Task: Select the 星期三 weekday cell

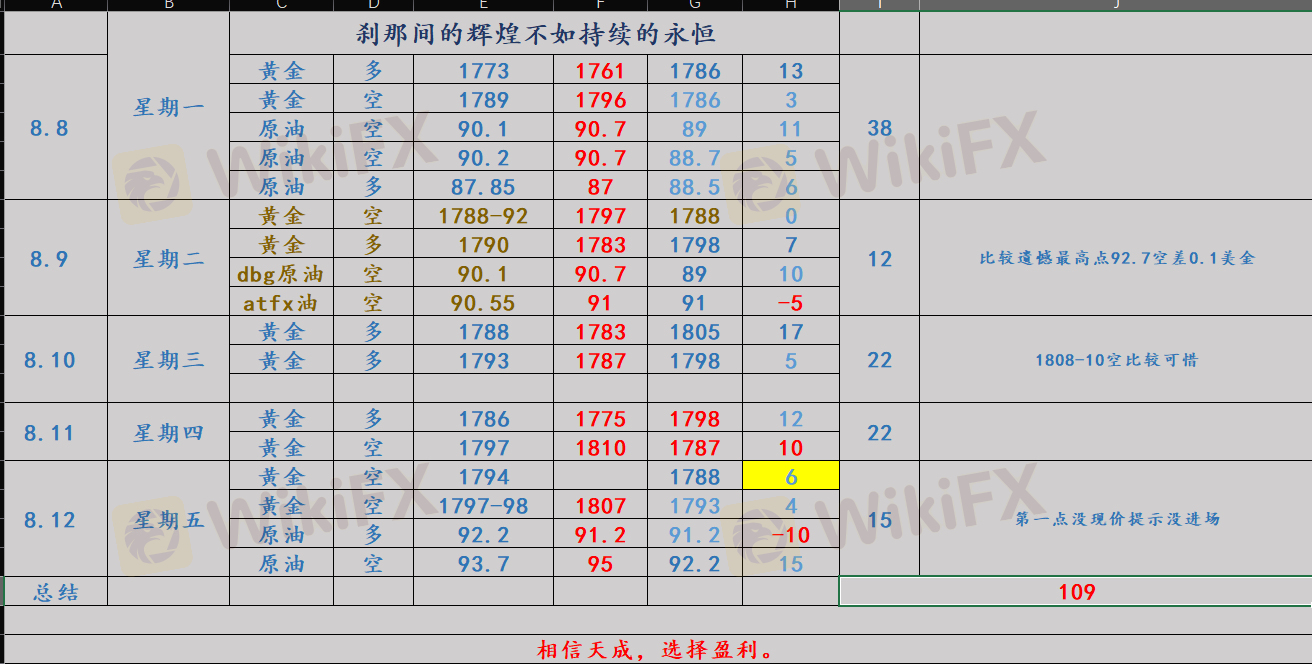Action: point(168,360)
